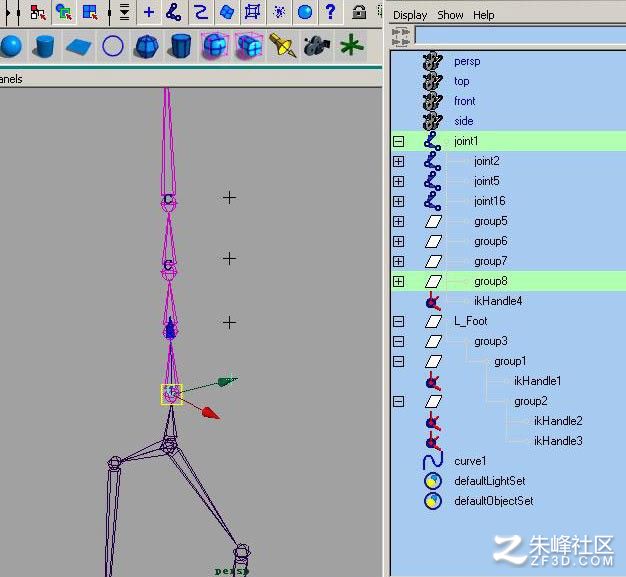
Task: Toggle the miscellaneous question mark mask
Action: (330, 12)
